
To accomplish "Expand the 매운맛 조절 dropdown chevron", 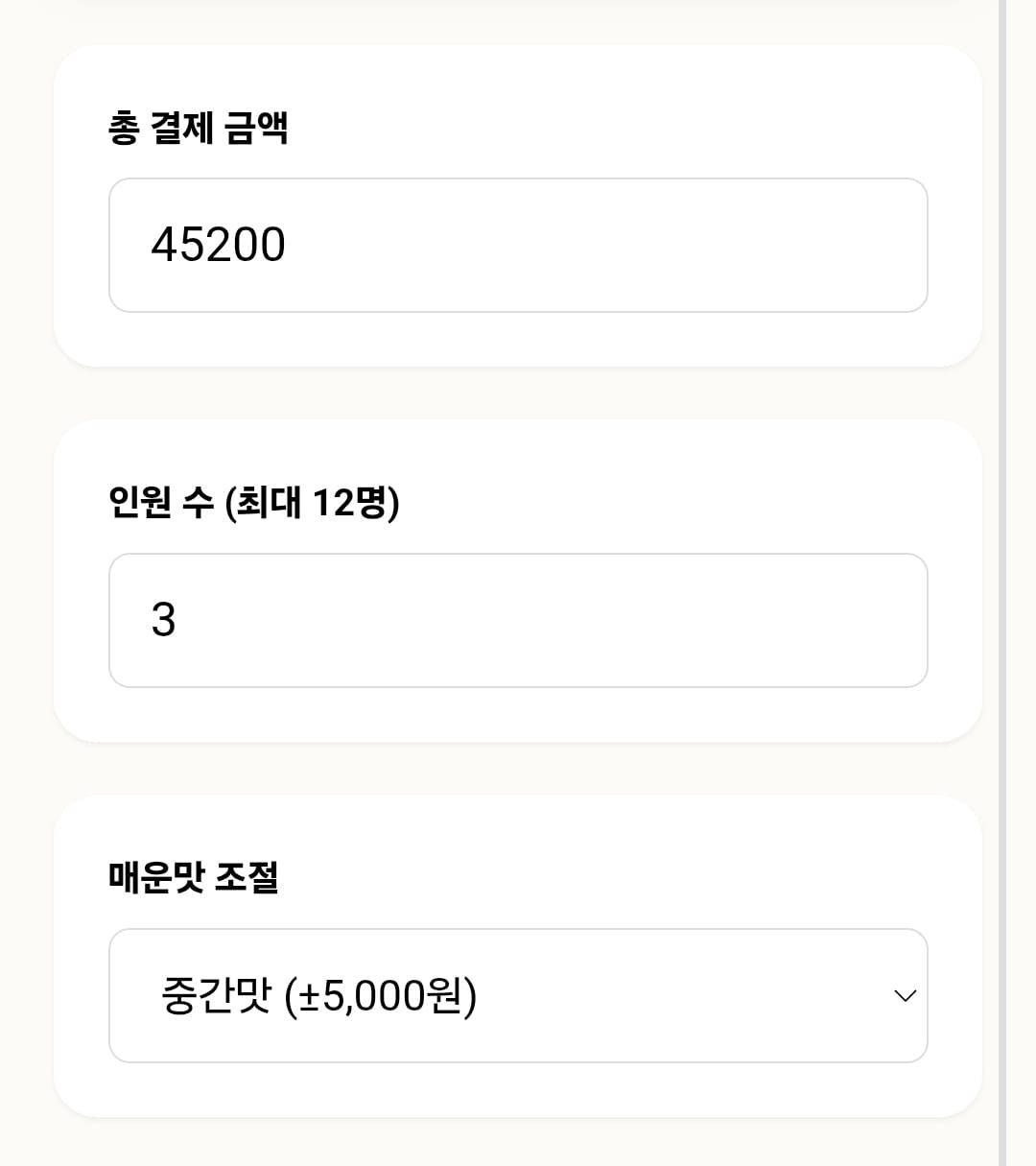I will point(905,995).
